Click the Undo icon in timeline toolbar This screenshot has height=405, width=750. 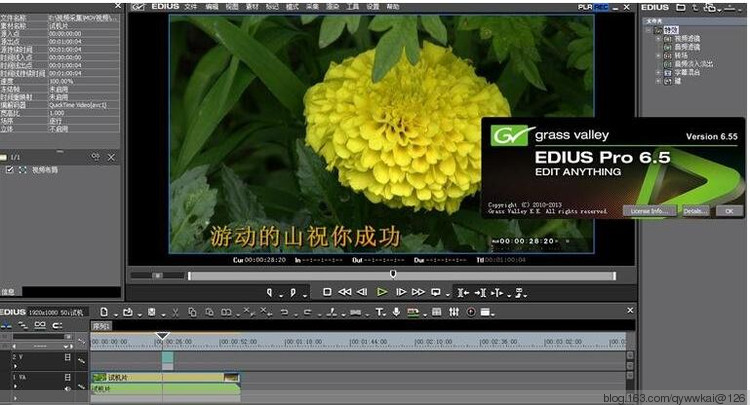tap(284, 312)
